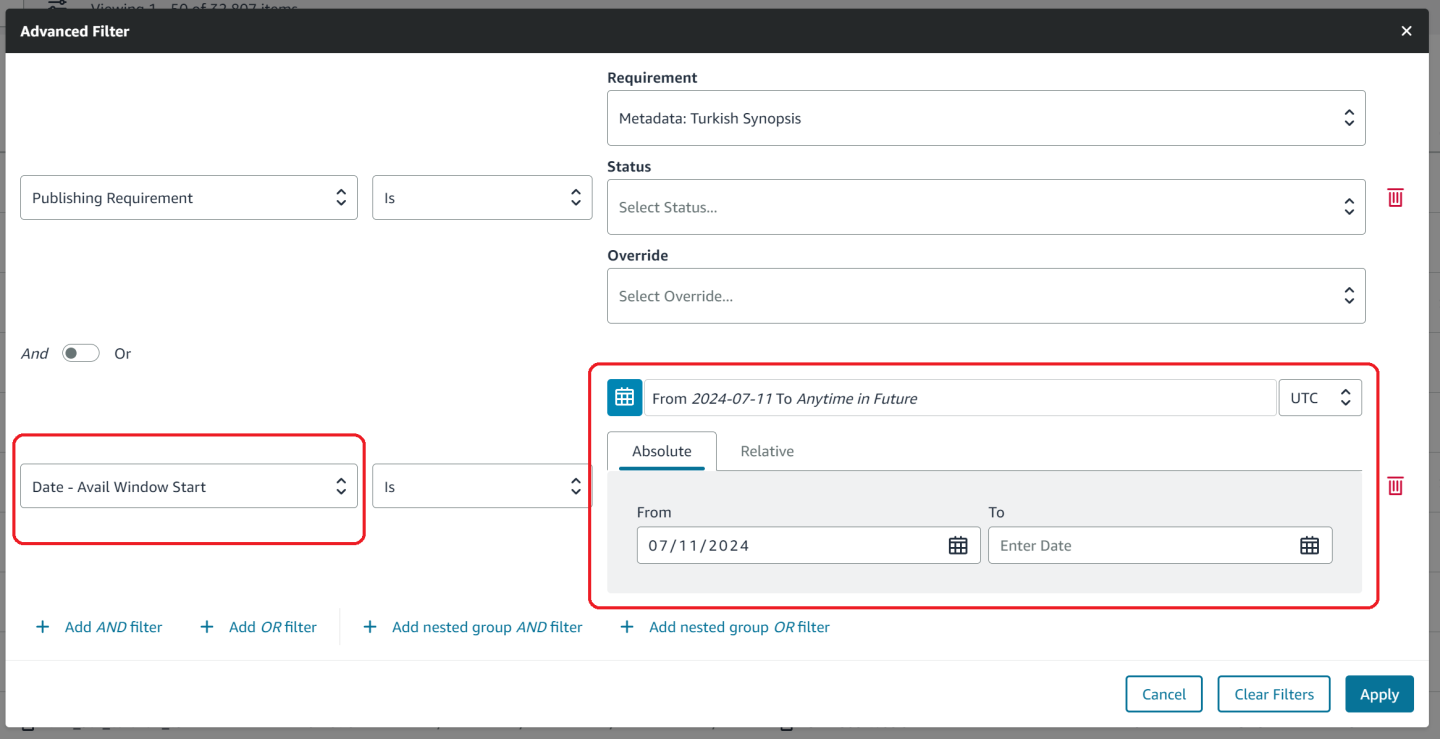Click Add nested group AND filter

[x=472, y=627]
